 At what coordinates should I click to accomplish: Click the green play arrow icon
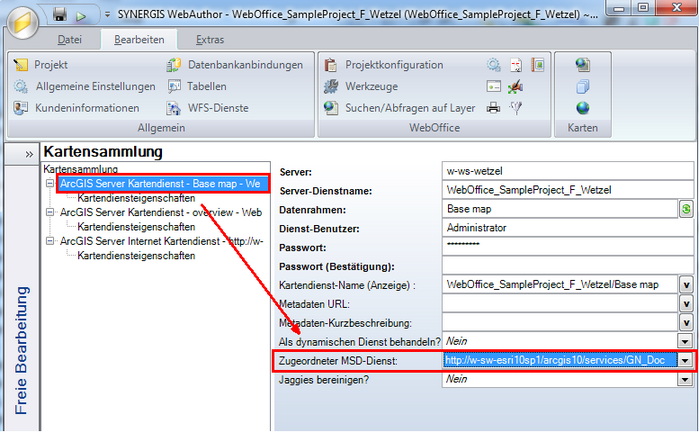click(x=81, y=15)
